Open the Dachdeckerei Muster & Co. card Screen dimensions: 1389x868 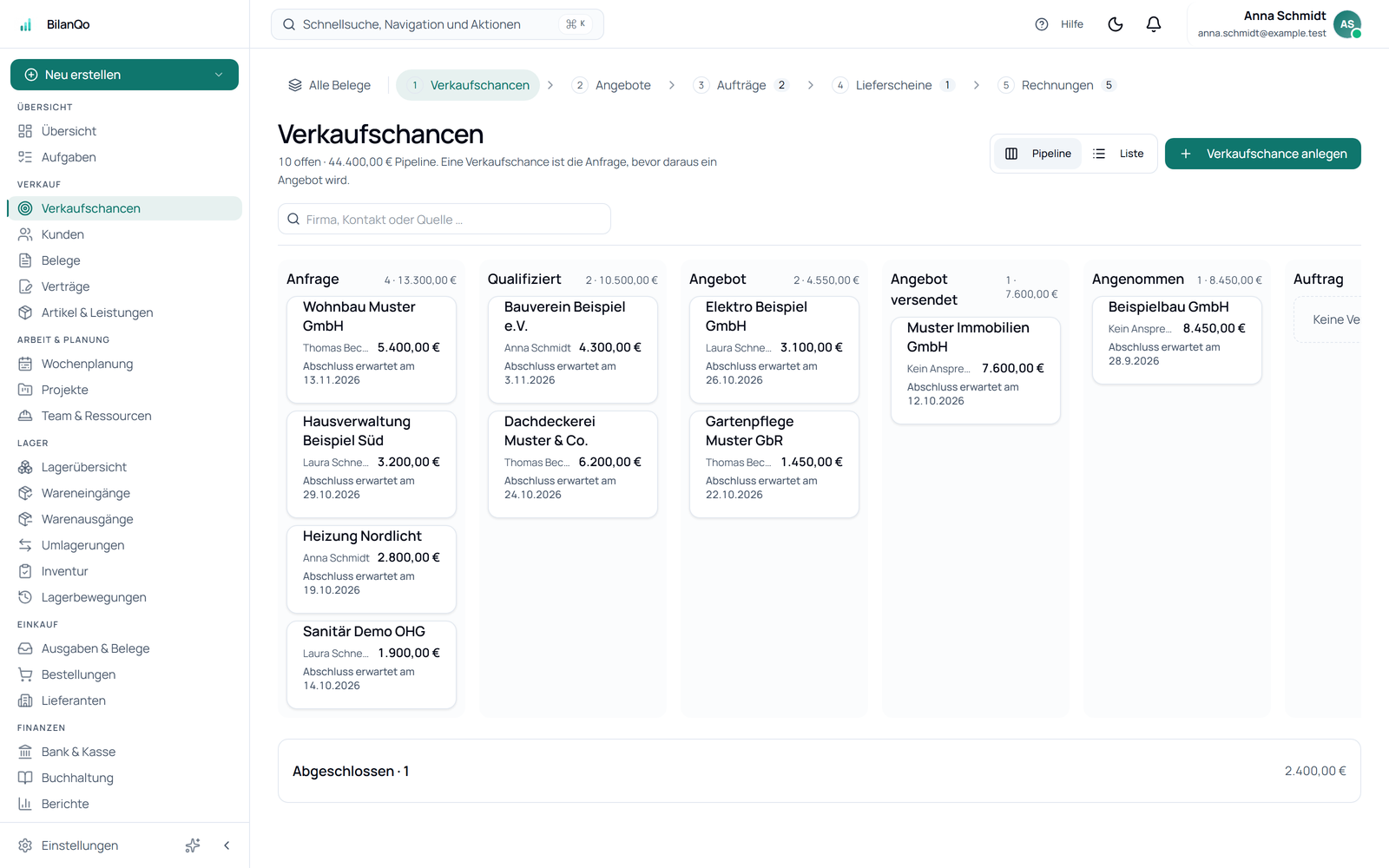click(x=573, y=464)
